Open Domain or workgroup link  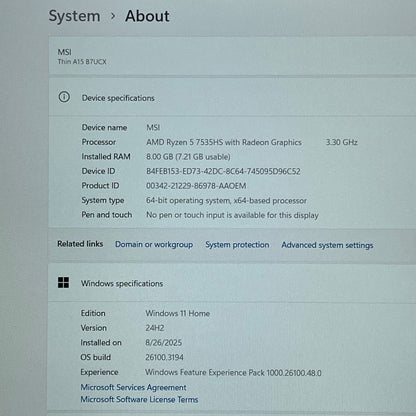pos(154,244)
